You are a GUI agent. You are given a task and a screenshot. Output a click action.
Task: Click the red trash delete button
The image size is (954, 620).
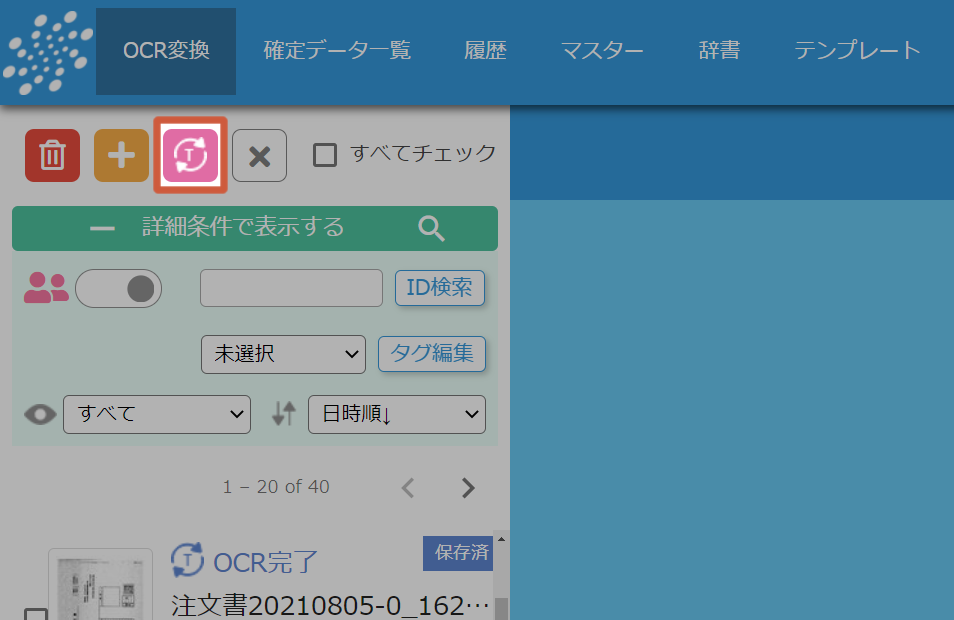[x=52, y=155]
